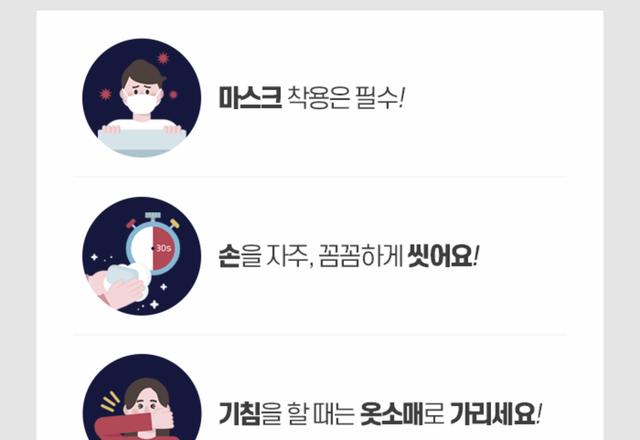
Task: Click the bold word 기침
Action: click(x=240, y=413)
